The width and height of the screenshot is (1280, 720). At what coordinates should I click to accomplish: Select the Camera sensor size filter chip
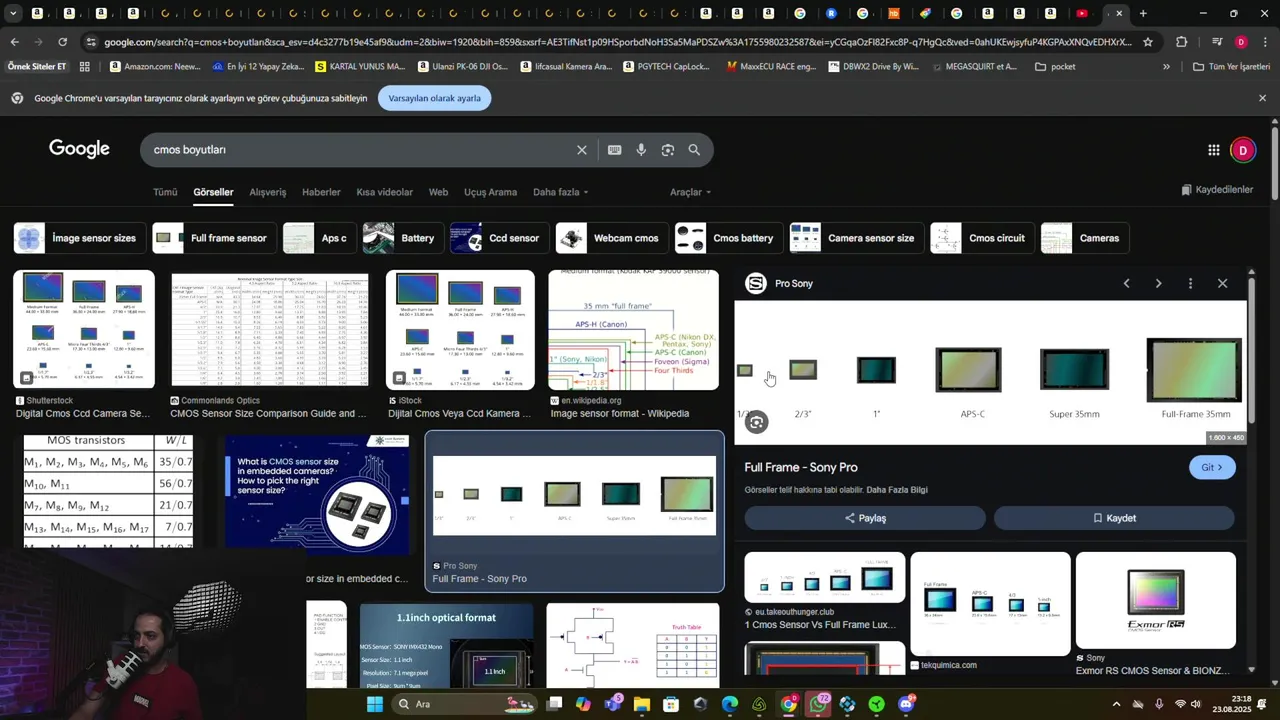[x=856, y=238]
